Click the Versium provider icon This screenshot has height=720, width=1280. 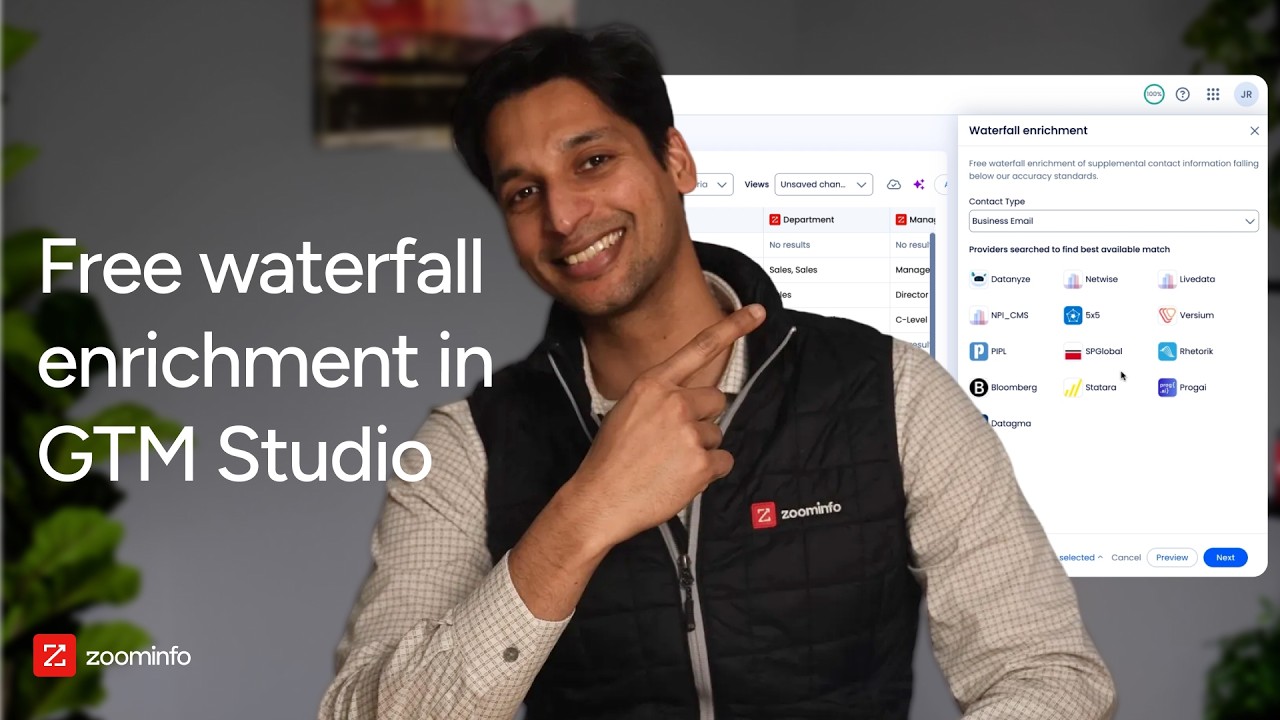1166,315
